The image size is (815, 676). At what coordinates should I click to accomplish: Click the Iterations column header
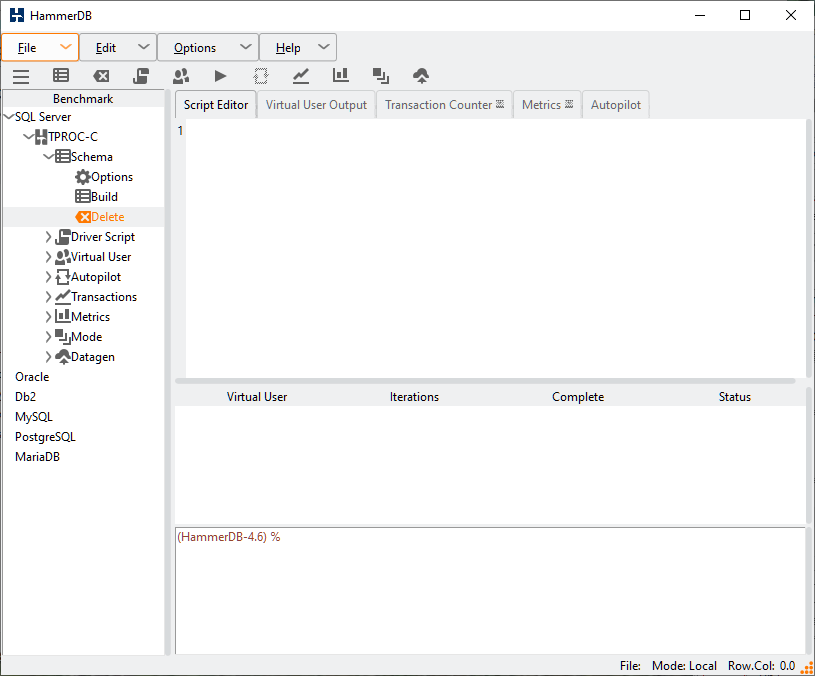point(414,397)
